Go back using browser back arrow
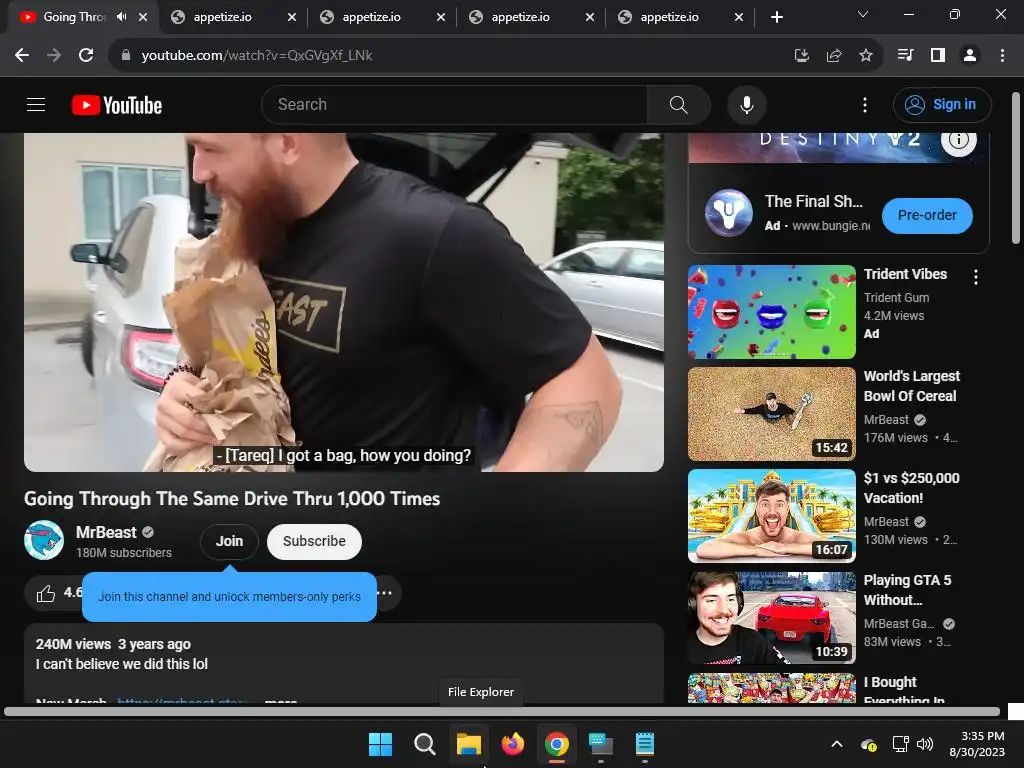This screenshot has width=1024, height=768. (x=22, y=56)
